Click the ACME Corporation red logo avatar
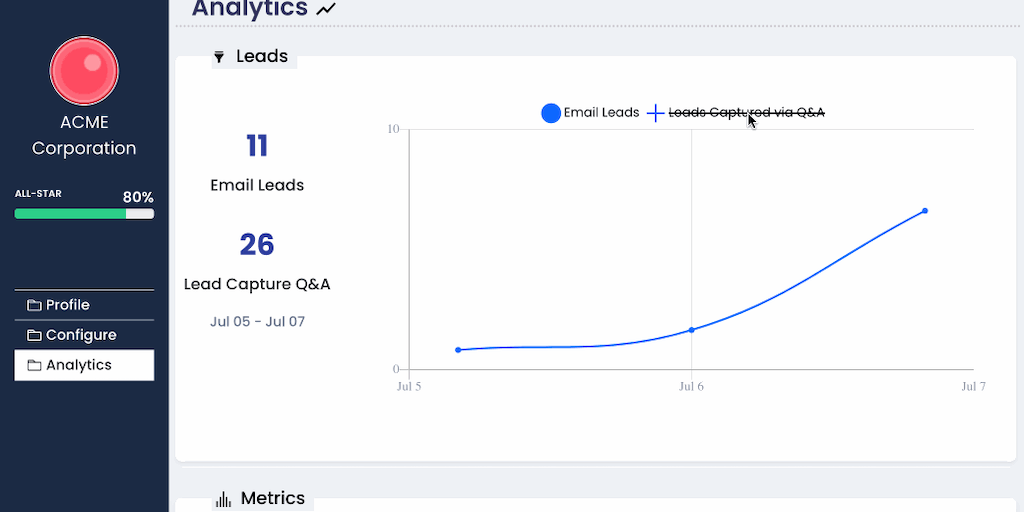 [x=84, y=71]
